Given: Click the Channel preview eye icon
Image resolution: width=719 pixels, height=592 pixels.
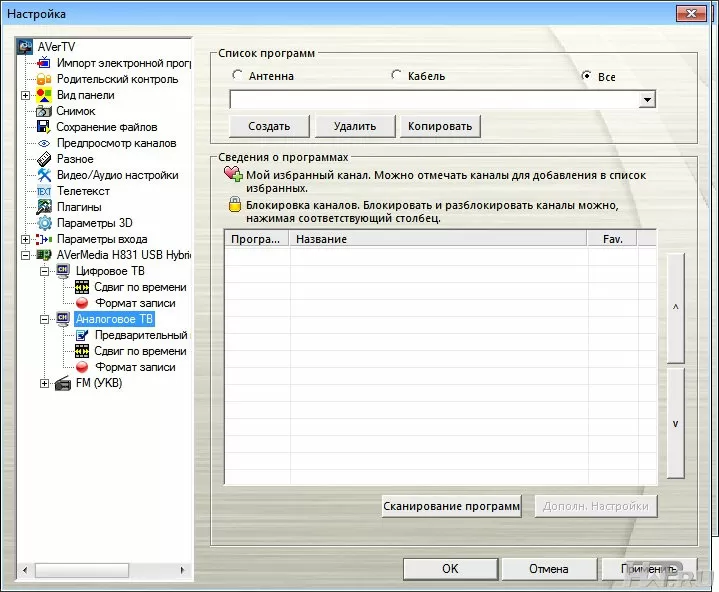Looking at the screenshot, I should [44, 143].
